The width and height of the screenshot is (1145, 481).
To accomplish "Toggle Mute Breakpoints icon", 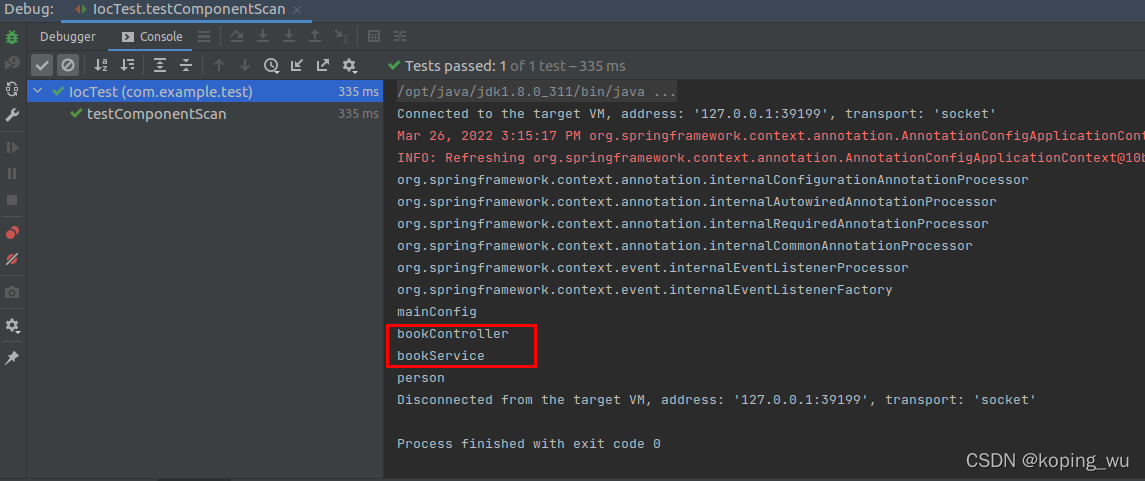I will (x=12, y=259).
